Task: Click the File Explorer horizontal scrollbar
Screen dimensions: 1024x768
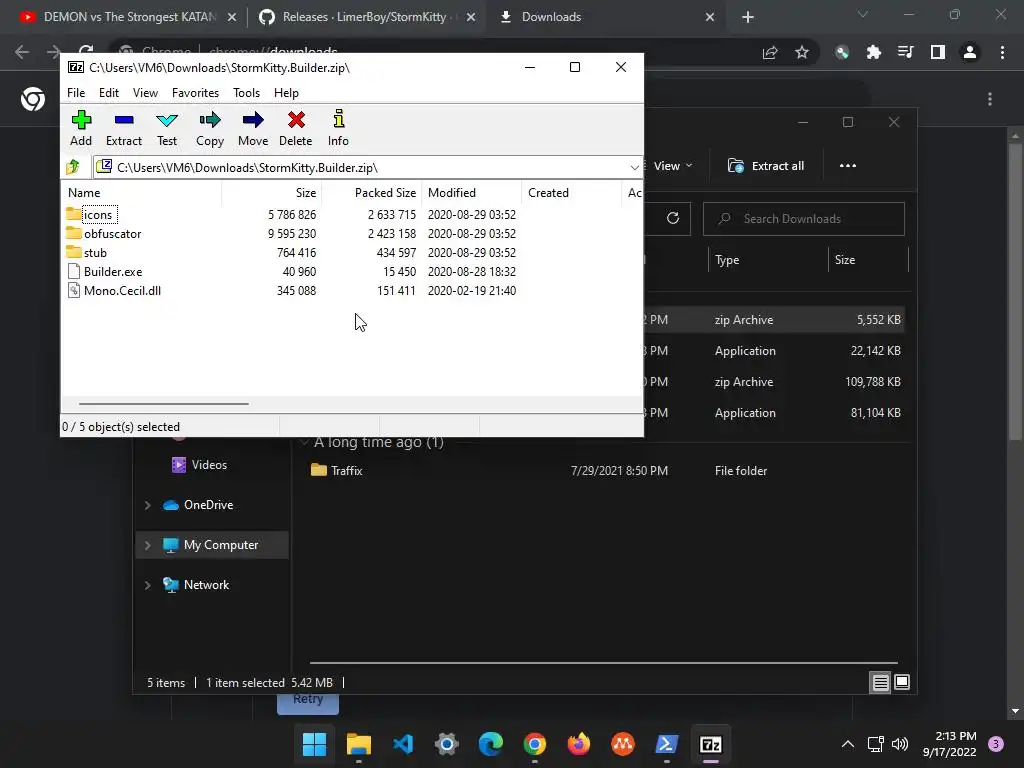Action: click(x=603, y=663)
